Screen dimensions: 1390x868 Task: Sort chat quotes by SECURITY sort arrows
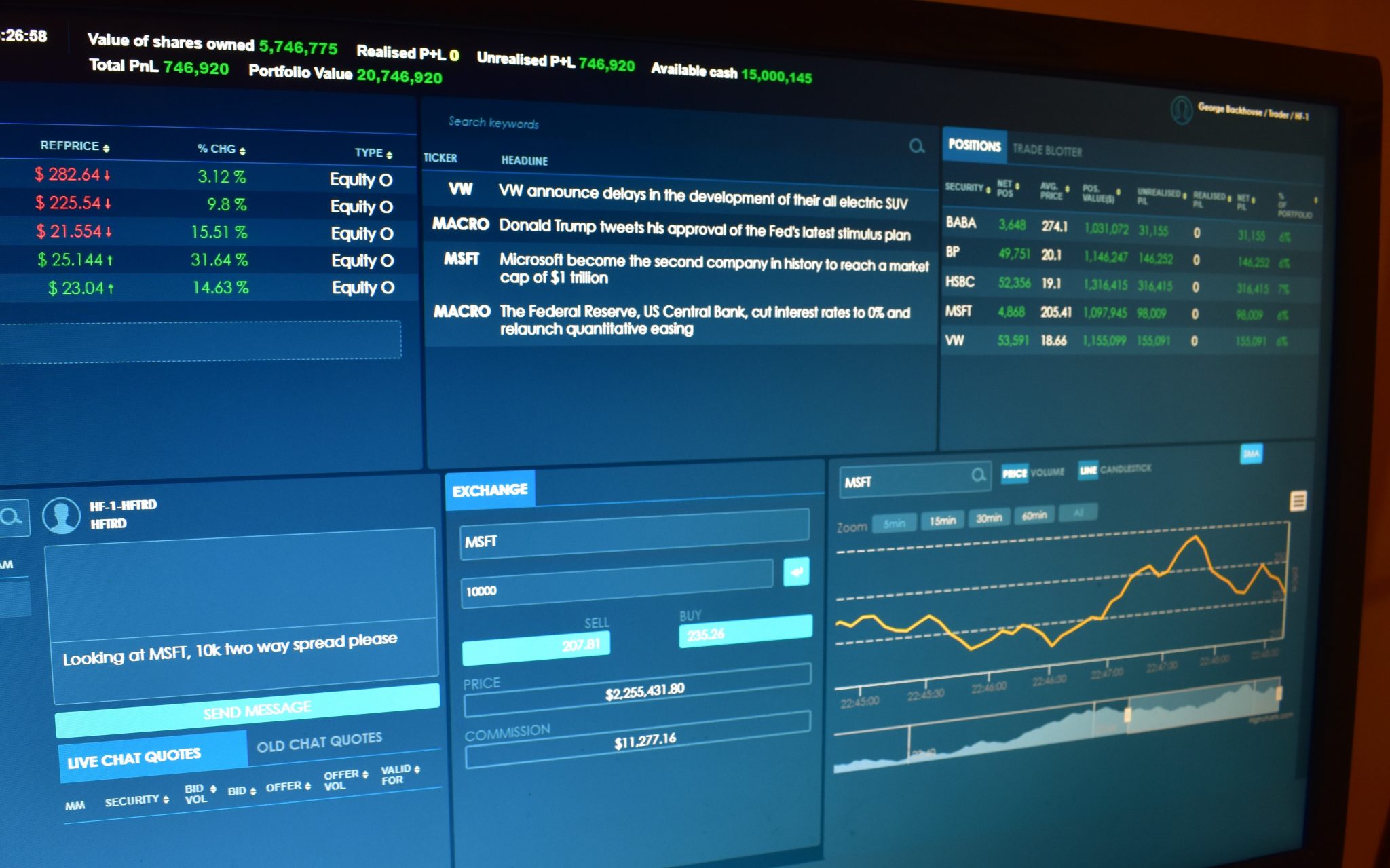pos(166,799)
